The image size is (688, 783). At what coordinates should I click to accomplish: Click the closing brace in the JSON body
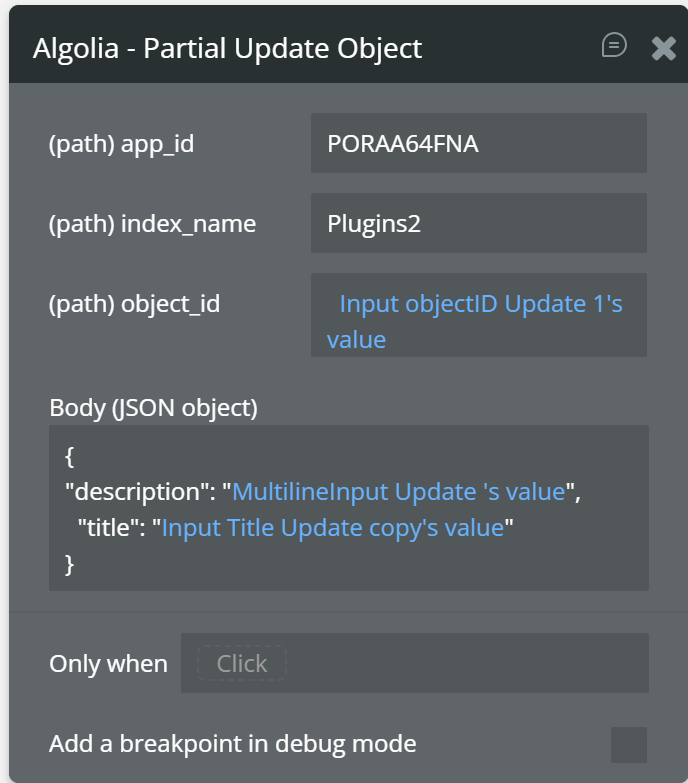tap(70, 564)
